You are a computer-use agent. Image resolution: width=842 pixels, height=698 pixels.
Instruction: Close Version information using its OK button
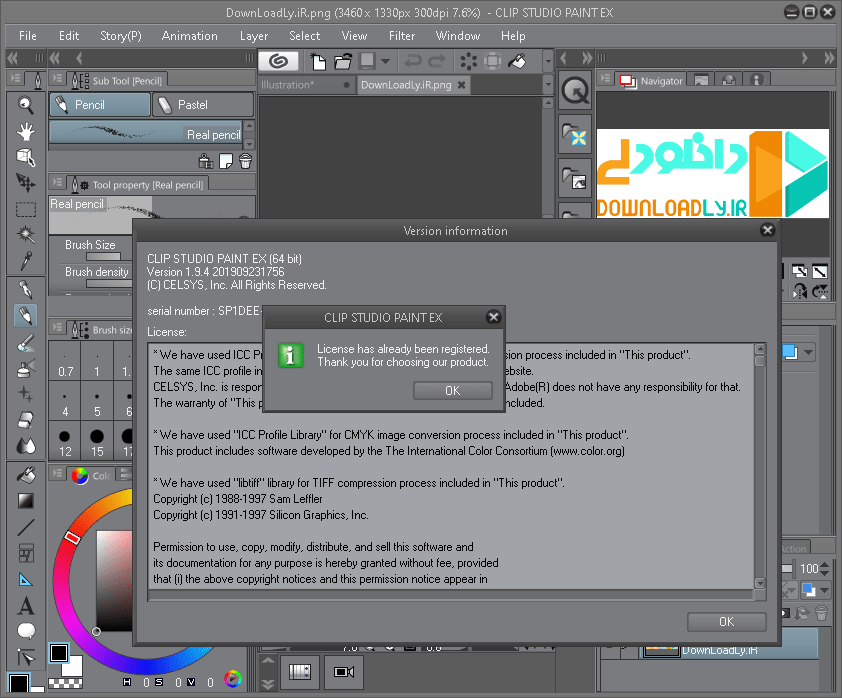726,621
